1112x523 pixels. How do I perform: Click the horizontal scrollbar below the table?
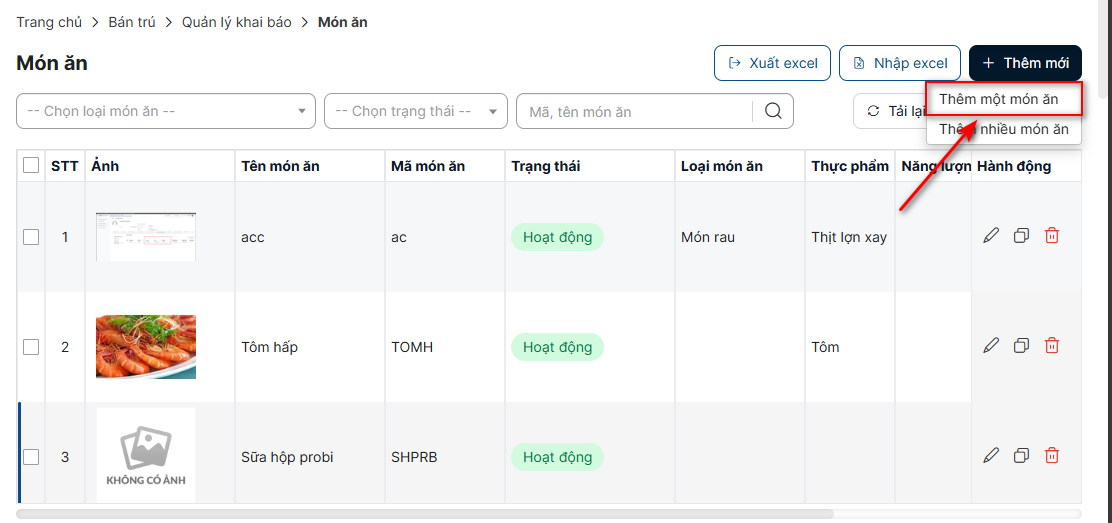(425, 514)
